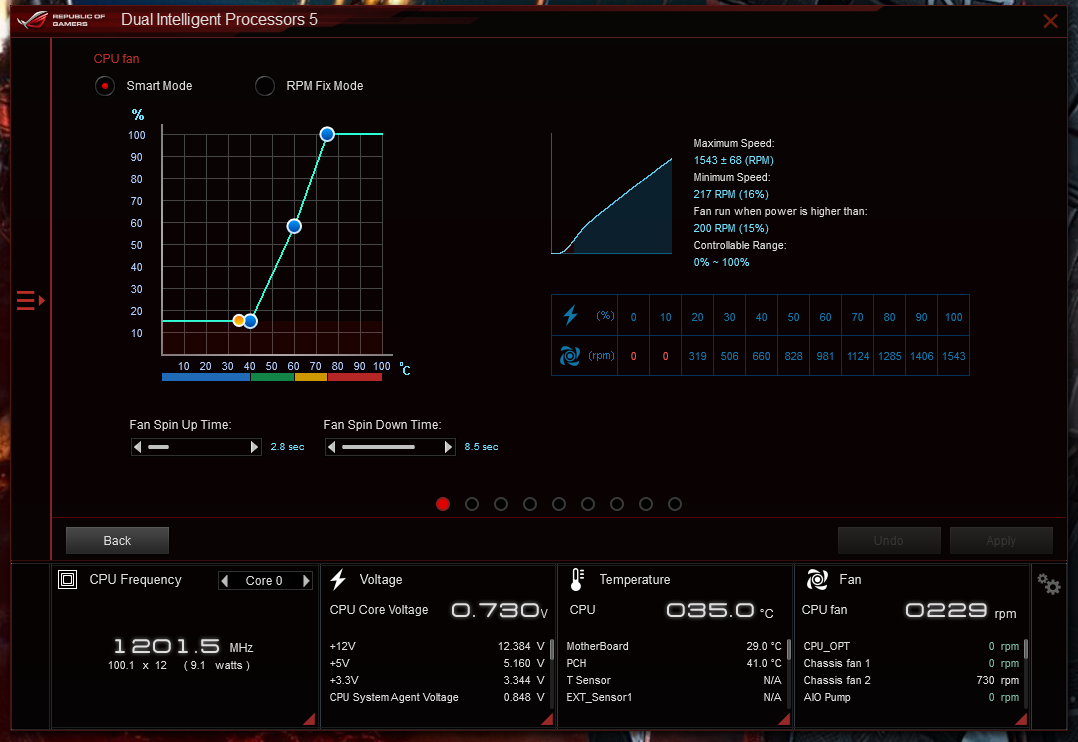Decrease Fan Spin Down Time left arrow
Image resolution: width=1078 pixels, height=742 pixels.
tap(332, 447)
